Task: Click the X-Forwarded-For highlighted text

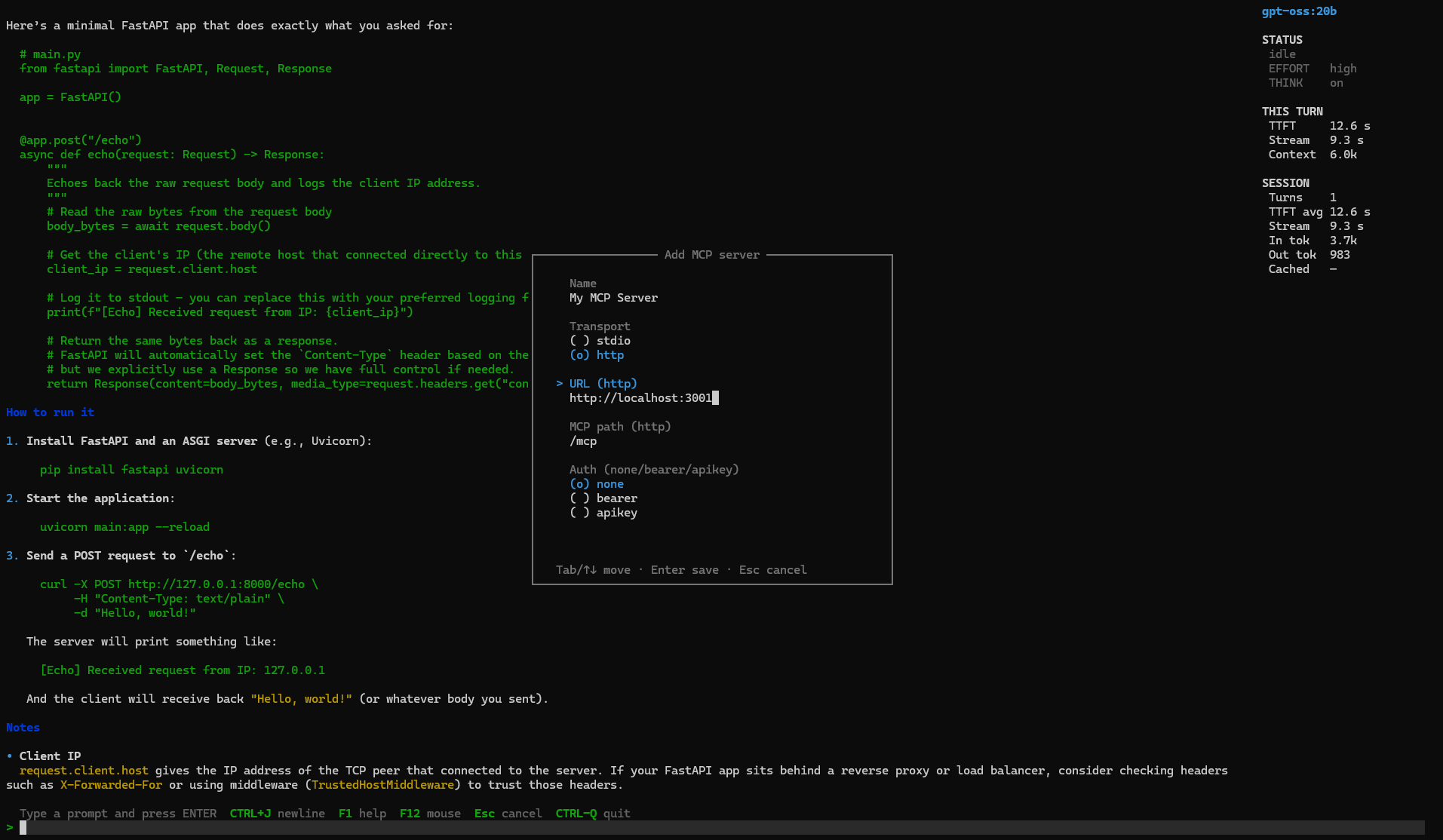Action: coord(111,785)
